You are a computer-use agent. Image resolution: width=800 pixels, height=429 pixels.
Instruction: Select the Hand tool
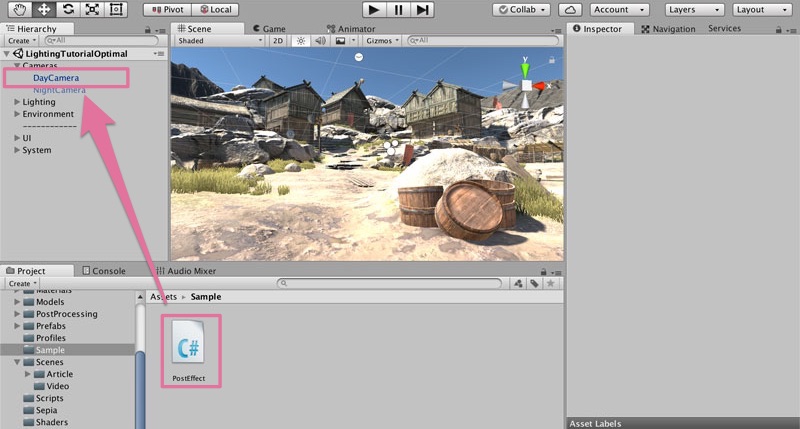[x=20, y=9]
